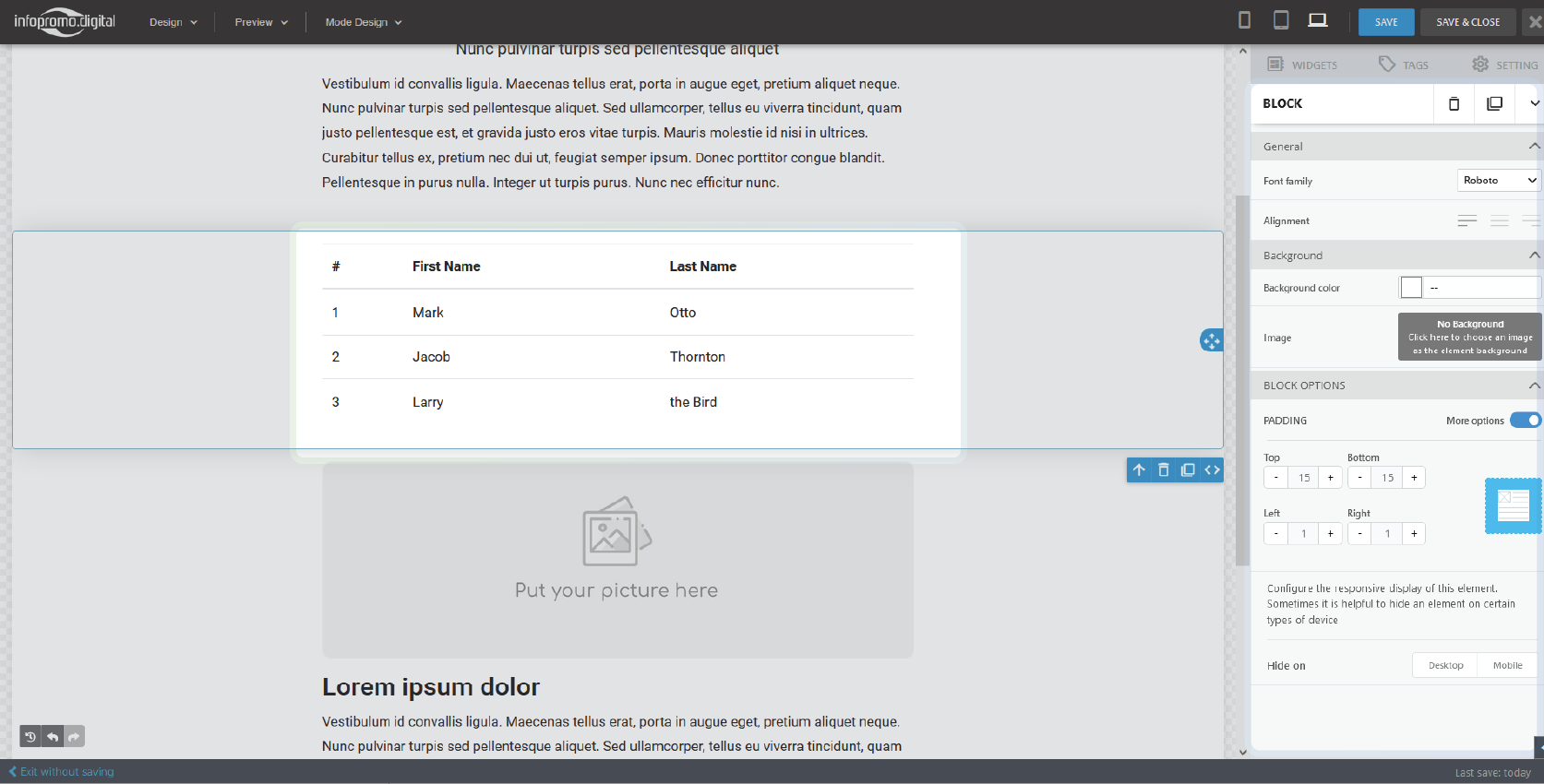Image resolution: width=1544 pixels, height=784 pixels.
Task: Switch to tablet preview icon
Action: point(1281,20)
